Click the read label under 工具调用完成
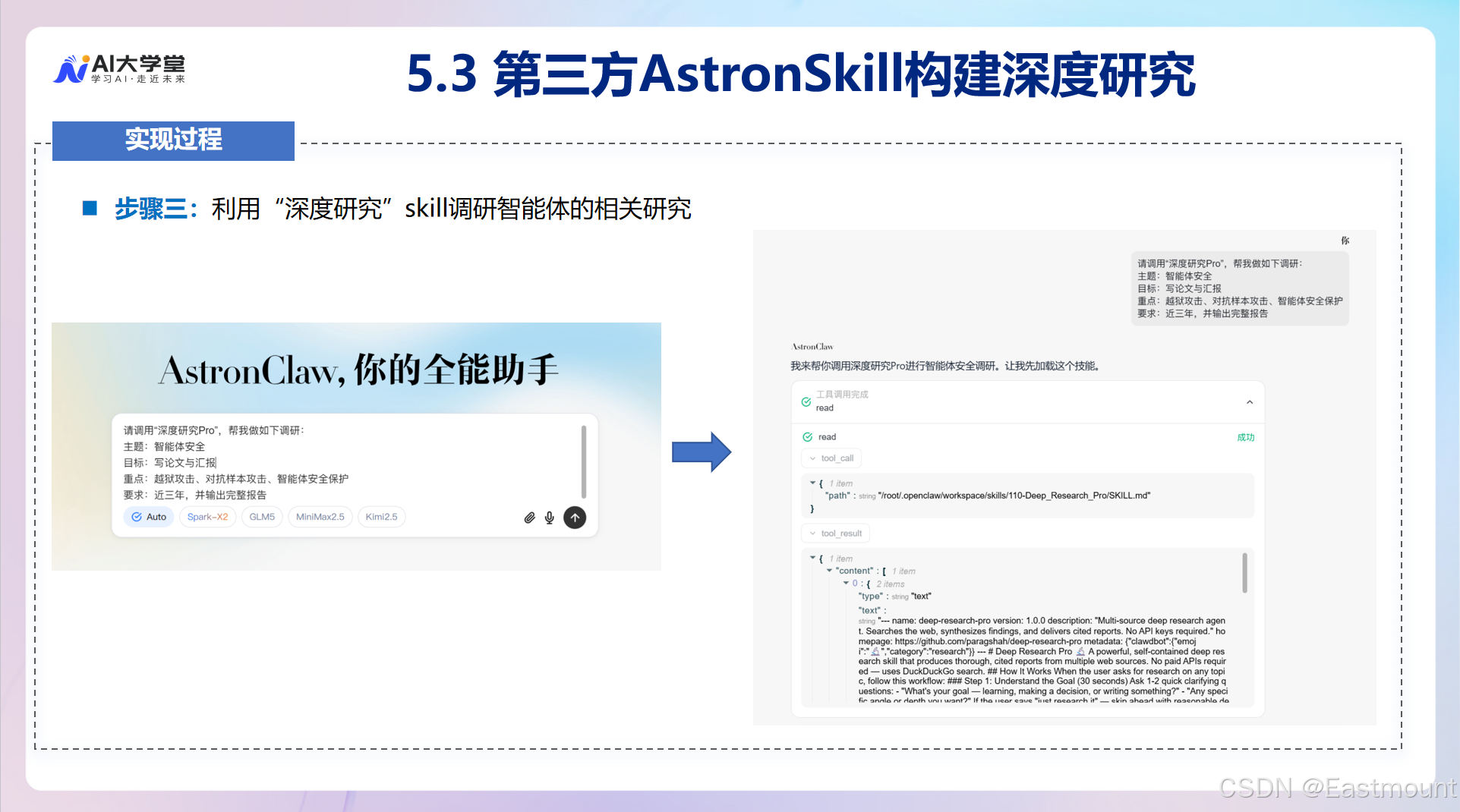1460x812 pixels. point(825,408)
